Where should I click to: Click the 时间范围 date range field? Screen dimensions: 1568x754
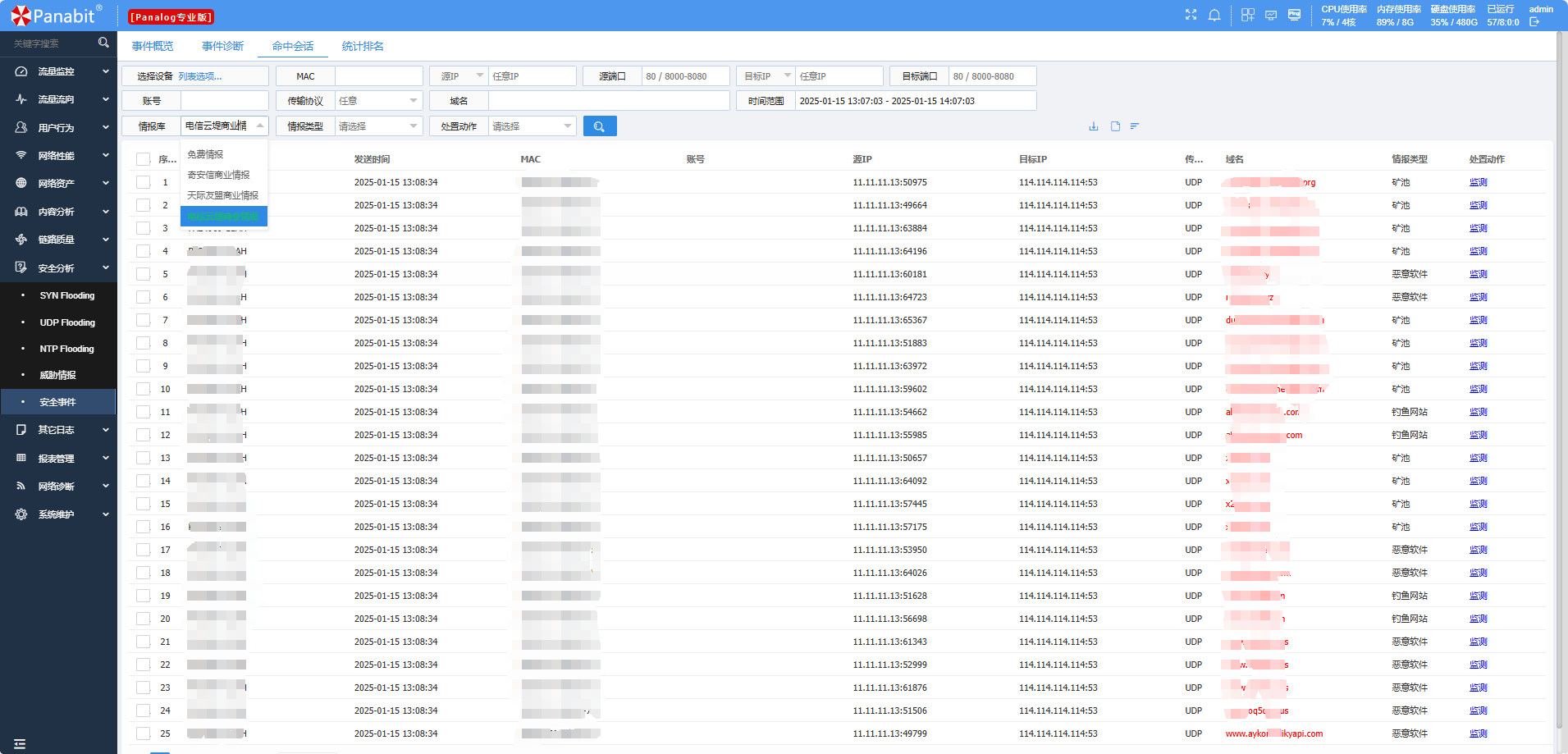click(x=916, y=101)
